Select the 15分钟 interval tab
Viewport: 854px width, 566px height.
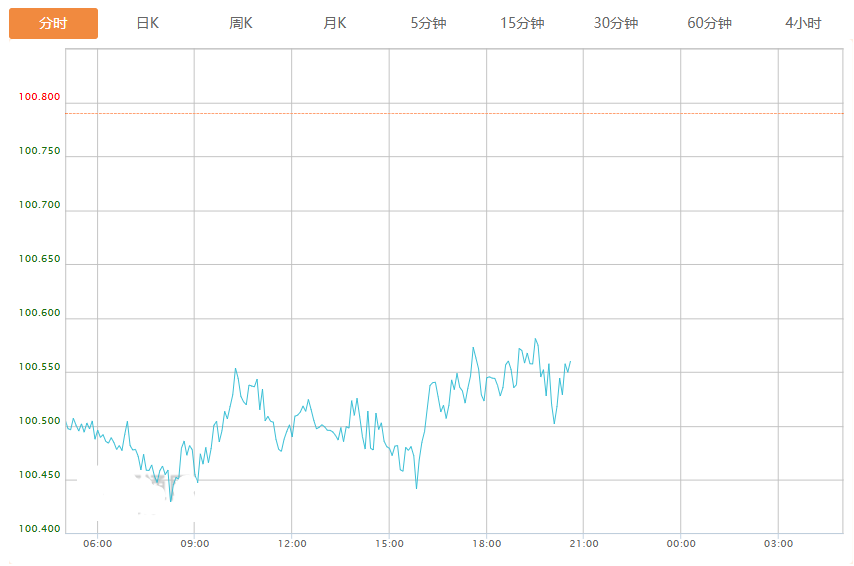(x=522, y=23)
